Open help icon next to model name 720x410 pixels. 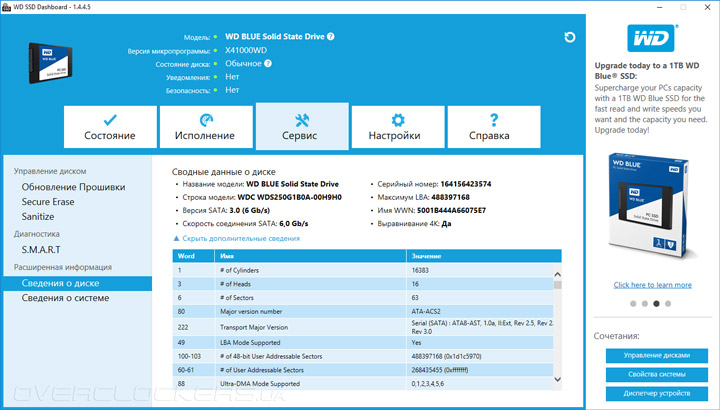[331, 37]
